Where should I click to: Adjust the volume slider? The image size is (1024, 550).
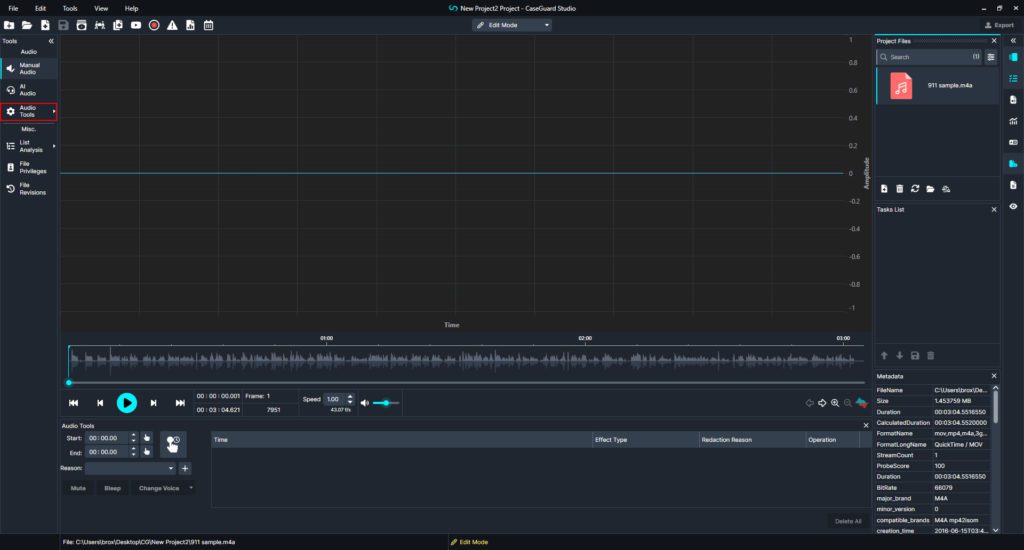[386, 403]
